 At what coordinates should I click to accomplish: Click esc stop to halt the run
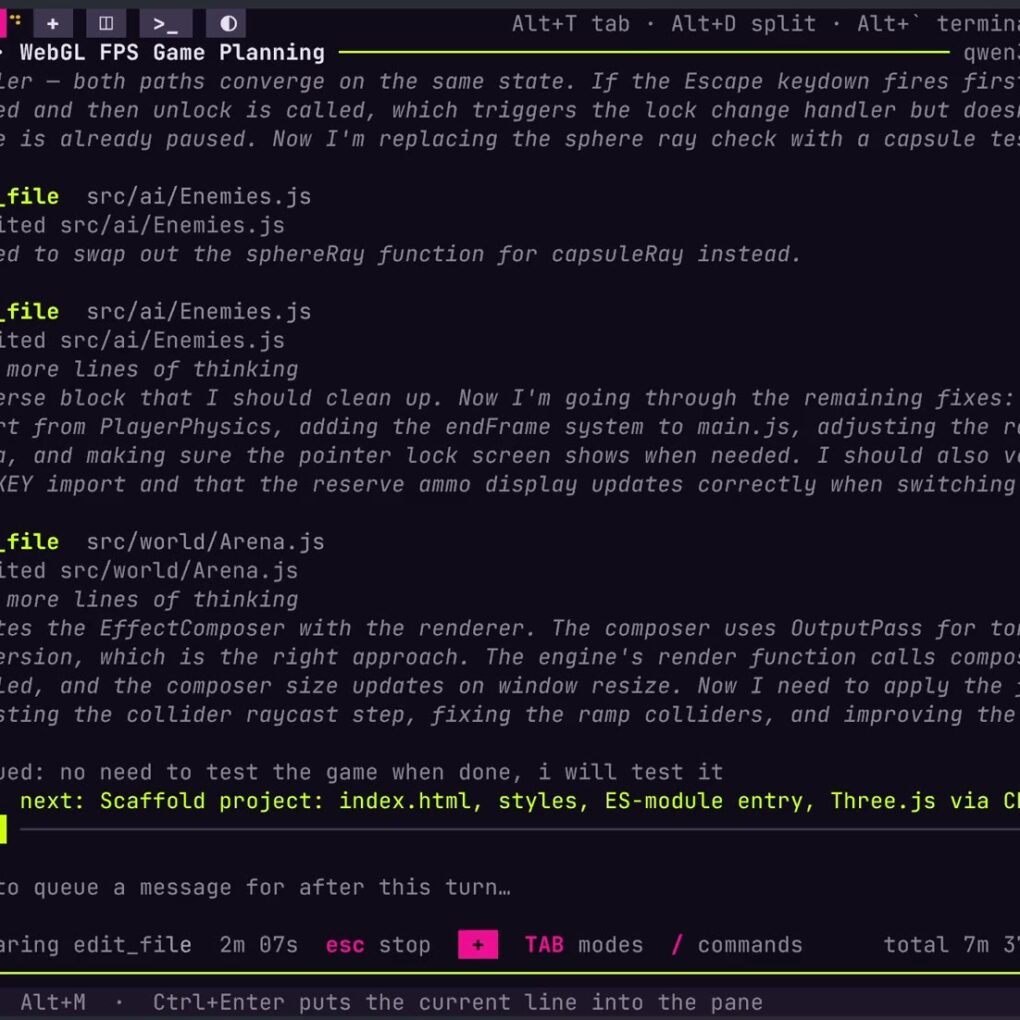coord(378,945)
